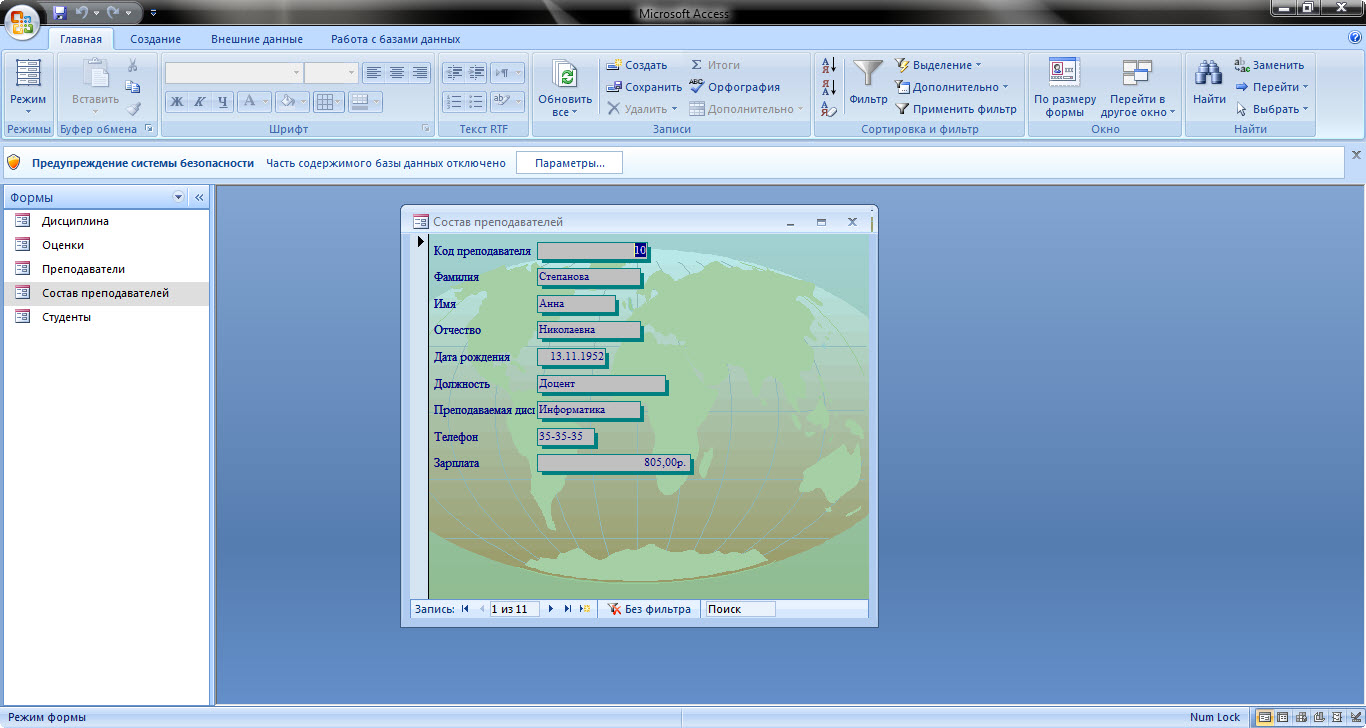Toggle Применить фильтр
This screenshot has height=728, width=1366.
[955, 109]
